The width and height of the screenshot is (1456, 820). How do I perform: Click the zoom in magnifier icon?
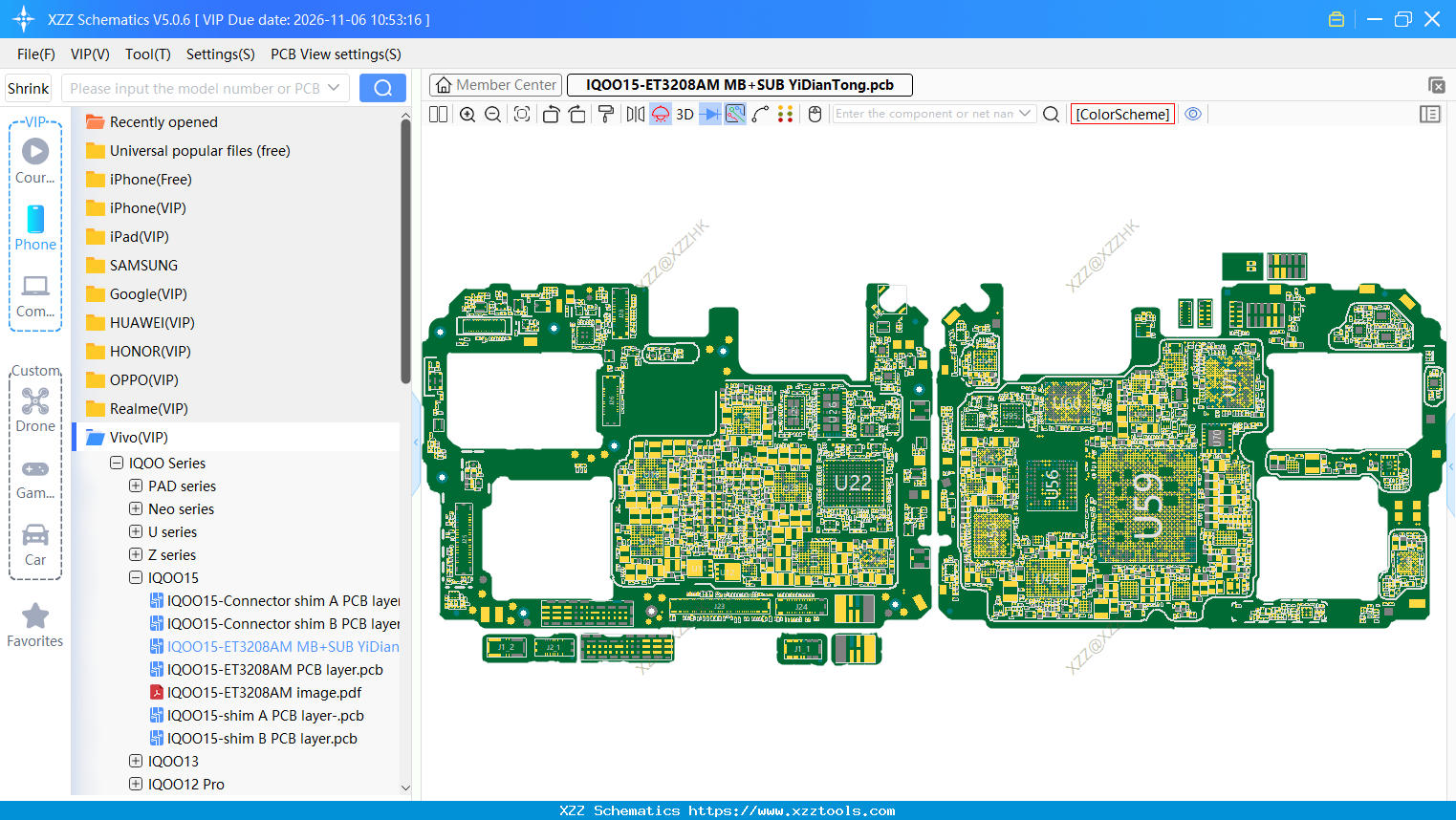point(467,115)
